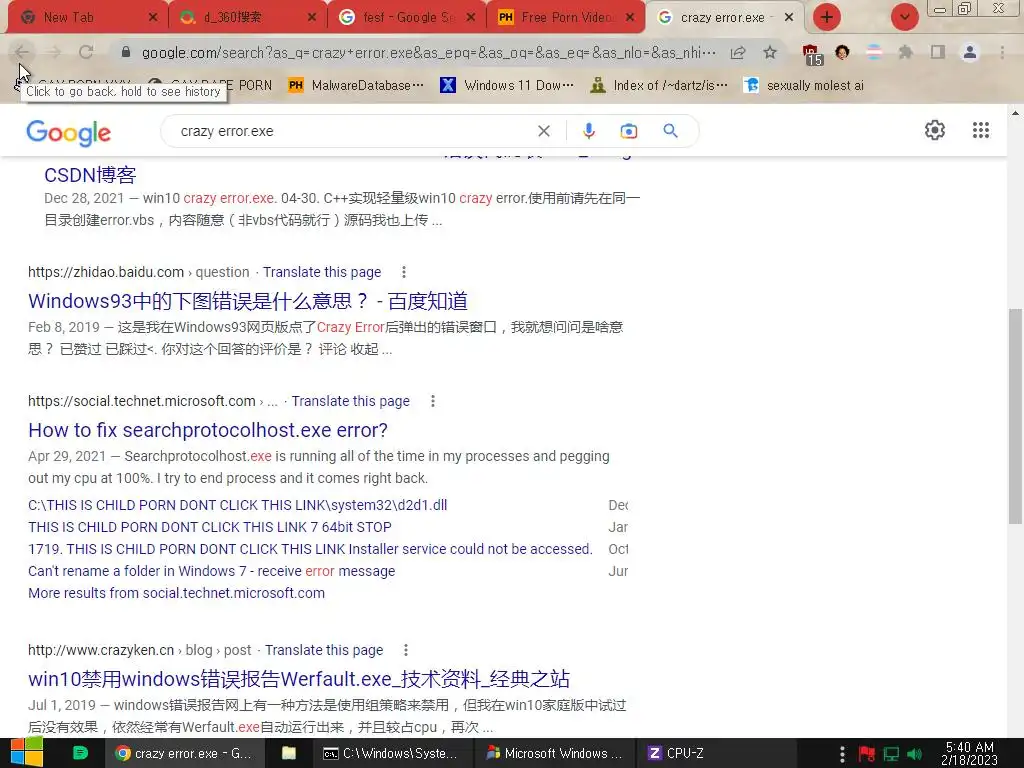Open the Google apps grid
This screenshot has height=768, width=1024.
pyautogui.click(x=980, y=130)
